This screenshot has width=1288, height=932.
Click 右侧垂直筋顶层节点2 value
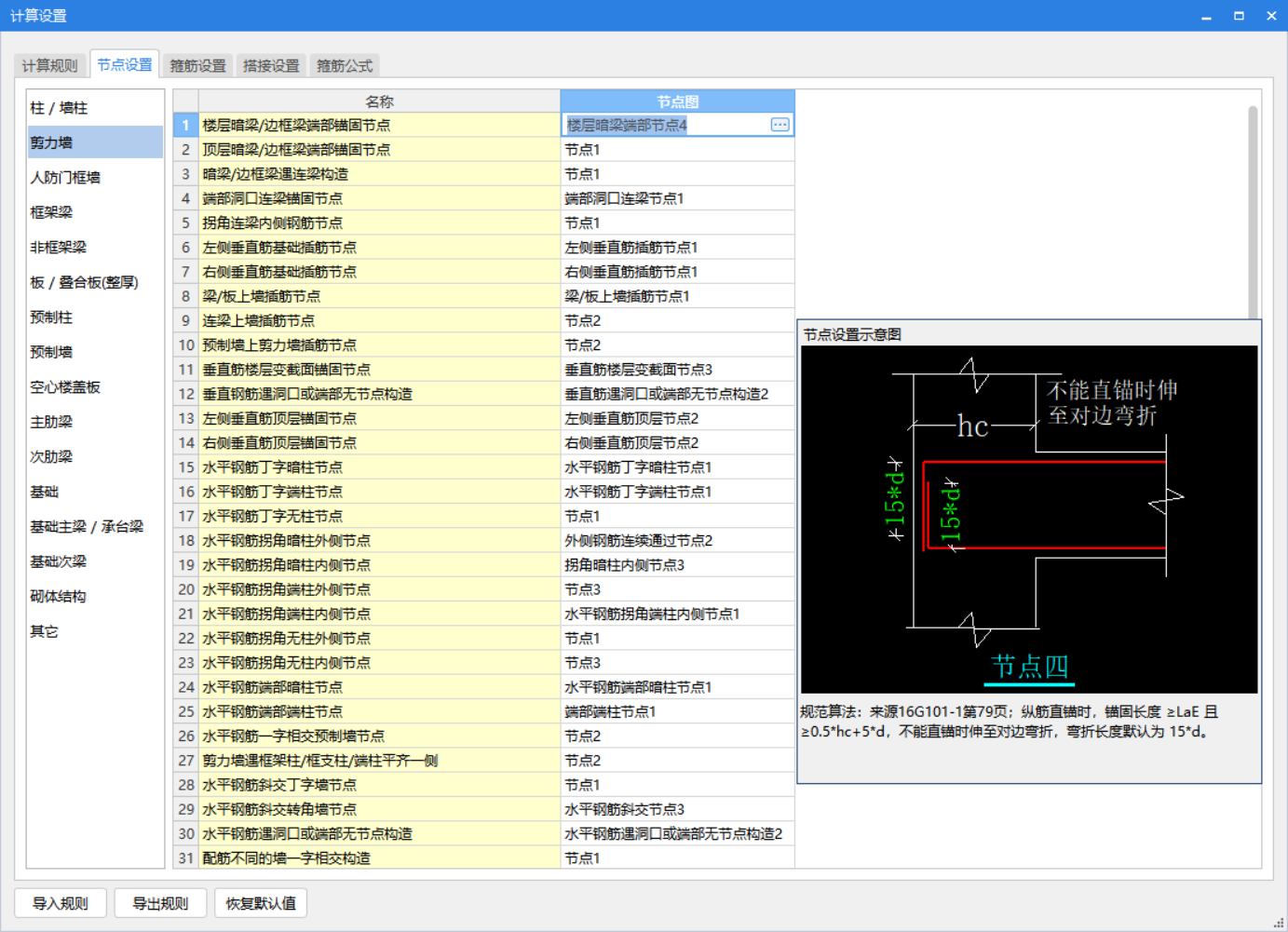(677, 443)
